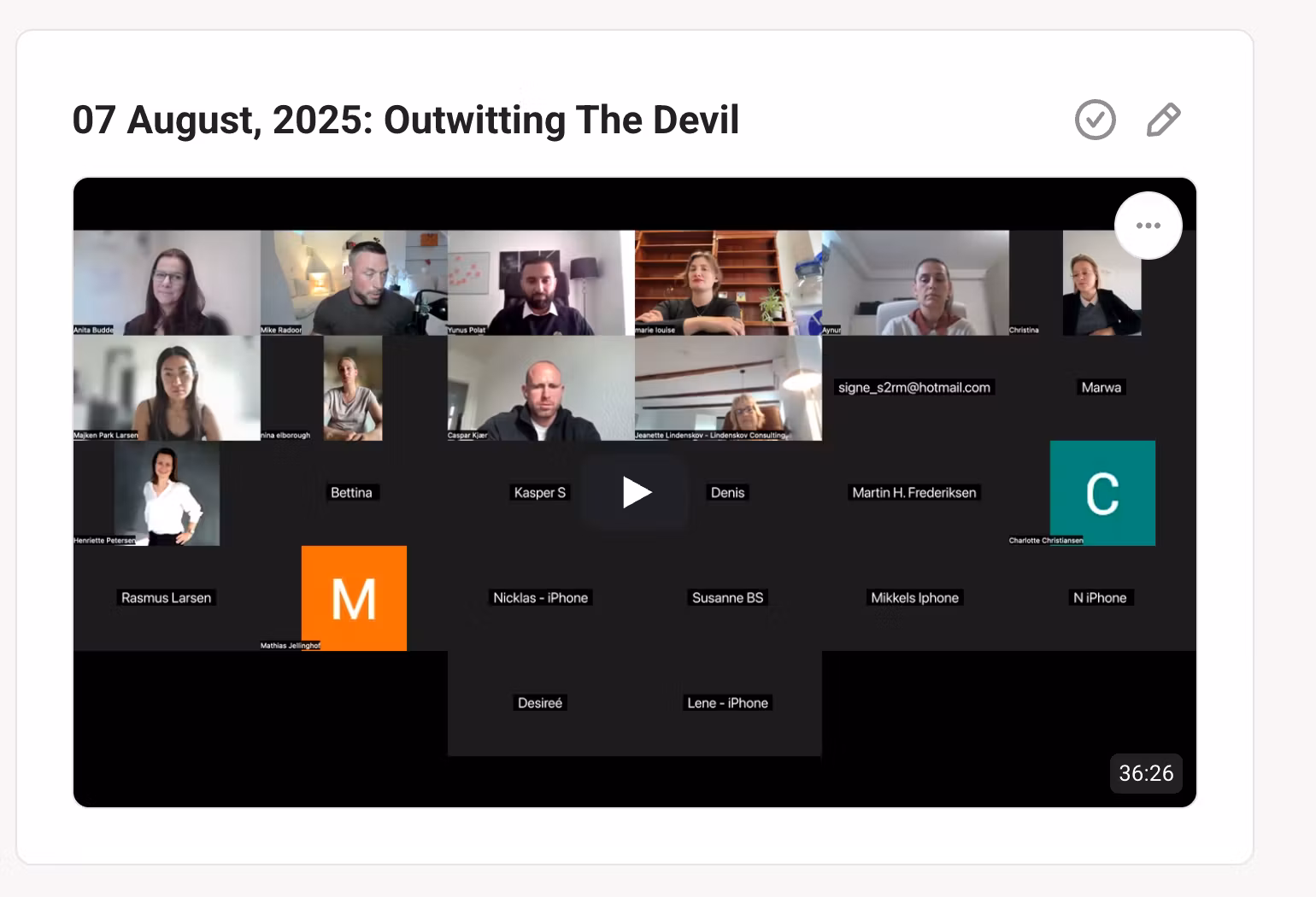Click Caspar Kjær's video tile
This screenshot has height=897, width=1316.
[x=541, y=388]
